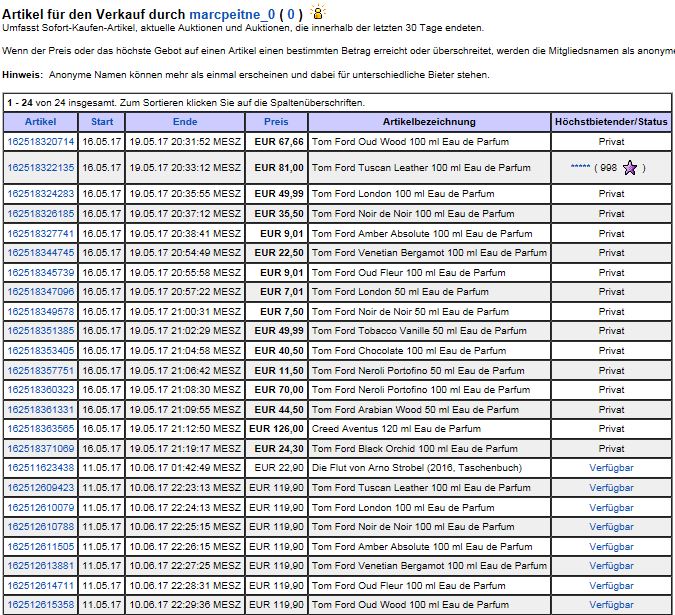Screen dimensions: 675x615
Task: Sort the table by Artikel column
Action: 40,122
